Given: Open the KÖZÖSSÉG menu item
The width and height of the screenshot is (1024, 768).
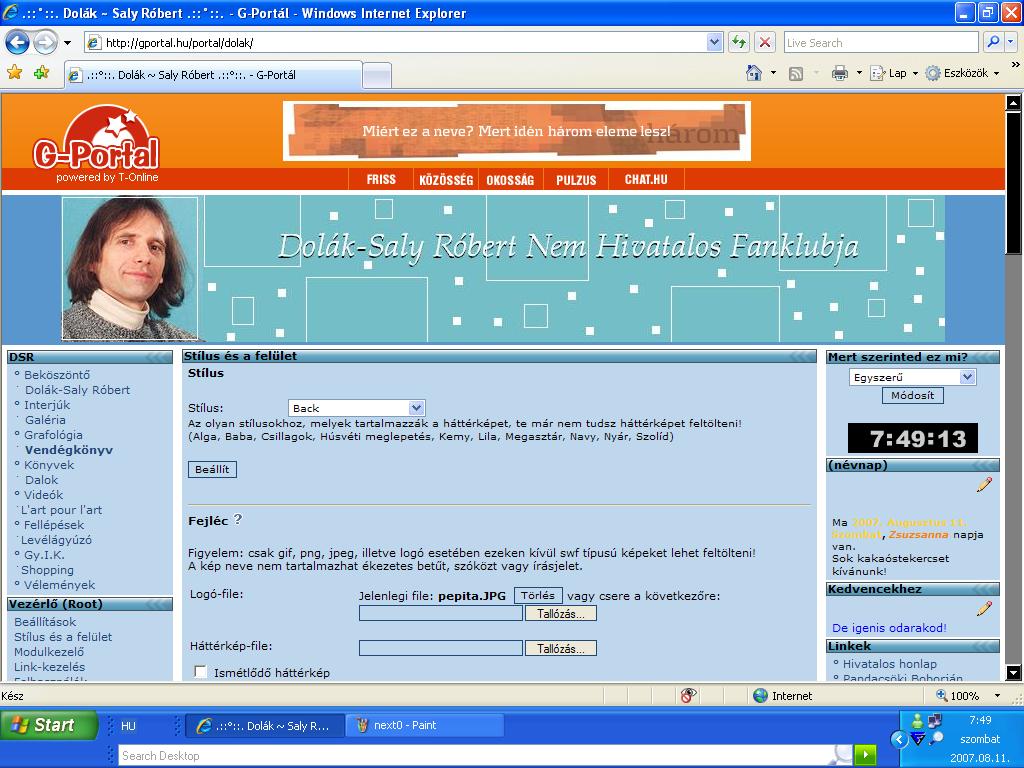Looking at the screenshot, I should pyautogui.click(x=446, y=180).
